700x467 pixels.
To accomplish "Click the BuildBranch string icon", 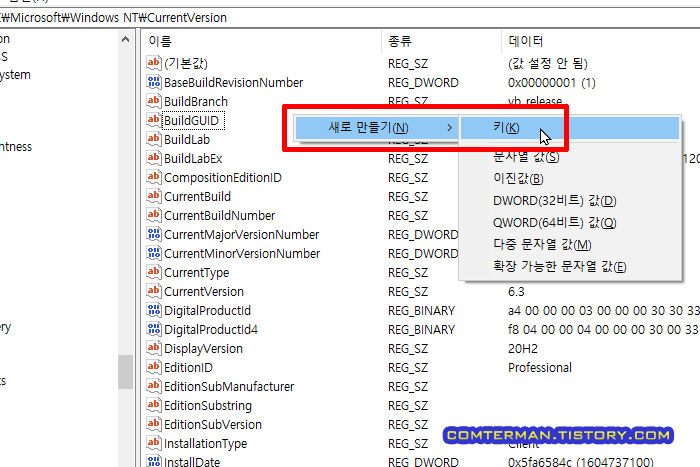I will 154,101.
